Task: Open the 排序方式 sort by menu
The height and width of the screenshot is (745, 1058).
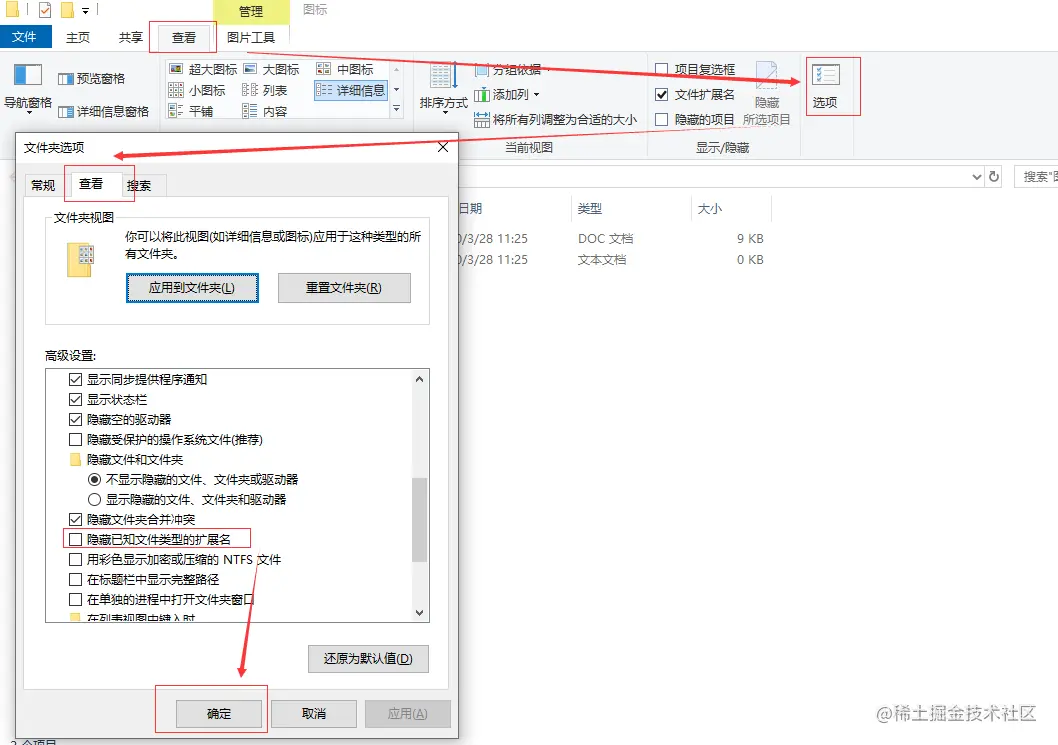Action: (443, 86)
